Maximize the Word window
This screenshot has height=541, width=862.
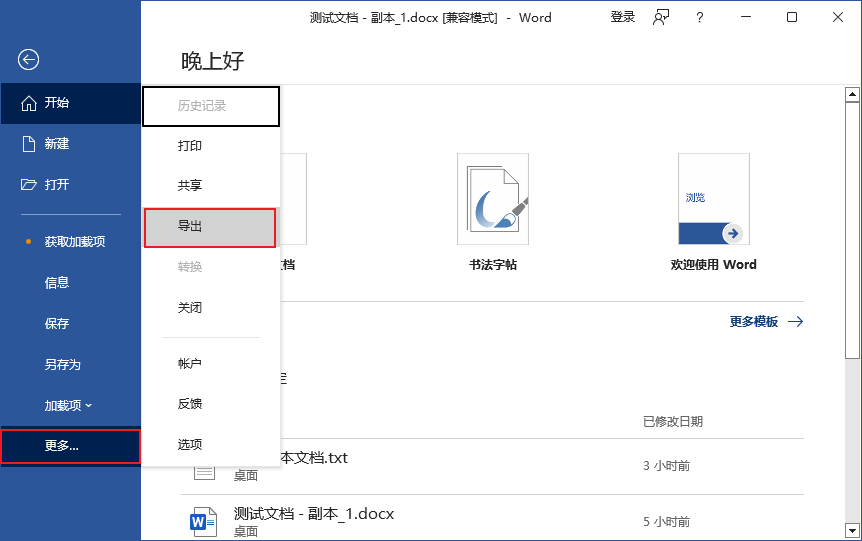(x=792, y=18)
